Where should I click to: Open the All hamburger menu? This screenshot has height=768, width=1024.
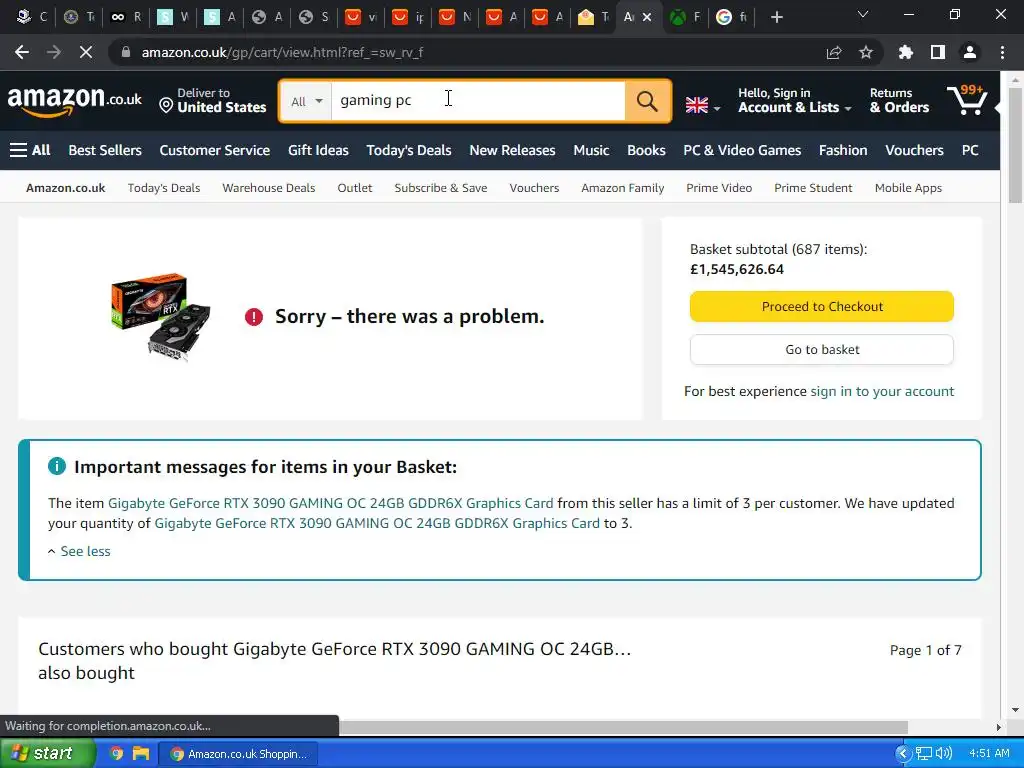(x=30, y=150)
